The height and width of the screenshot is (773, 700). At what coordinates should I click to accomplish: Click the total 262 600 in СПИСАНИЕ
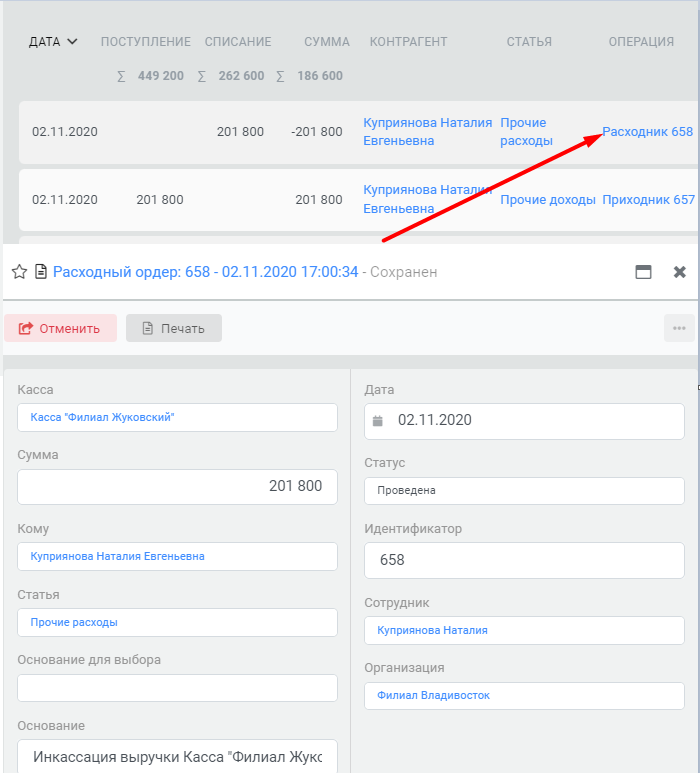(241, 76)
